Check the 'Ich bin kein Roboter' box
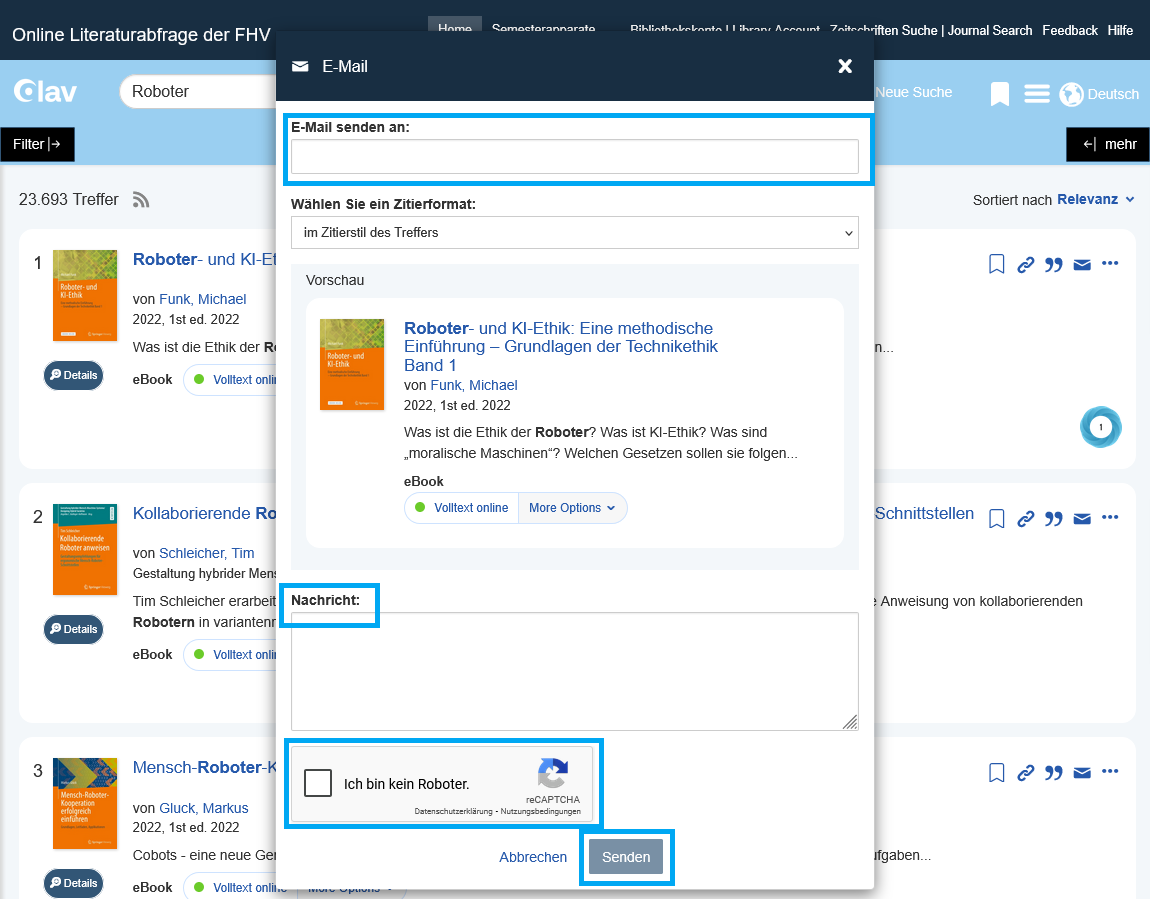1150x899 pixels. point(318,783)
